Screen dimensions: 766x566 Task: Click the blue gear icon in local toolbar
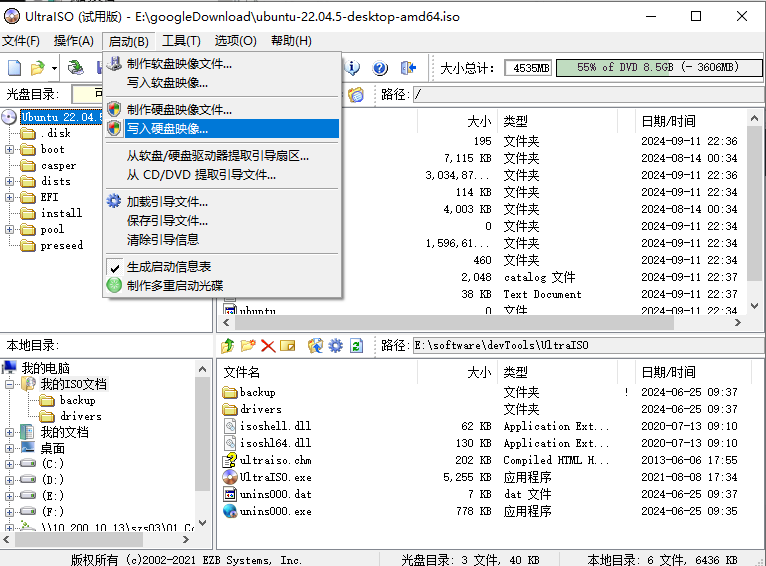[336, 346]
